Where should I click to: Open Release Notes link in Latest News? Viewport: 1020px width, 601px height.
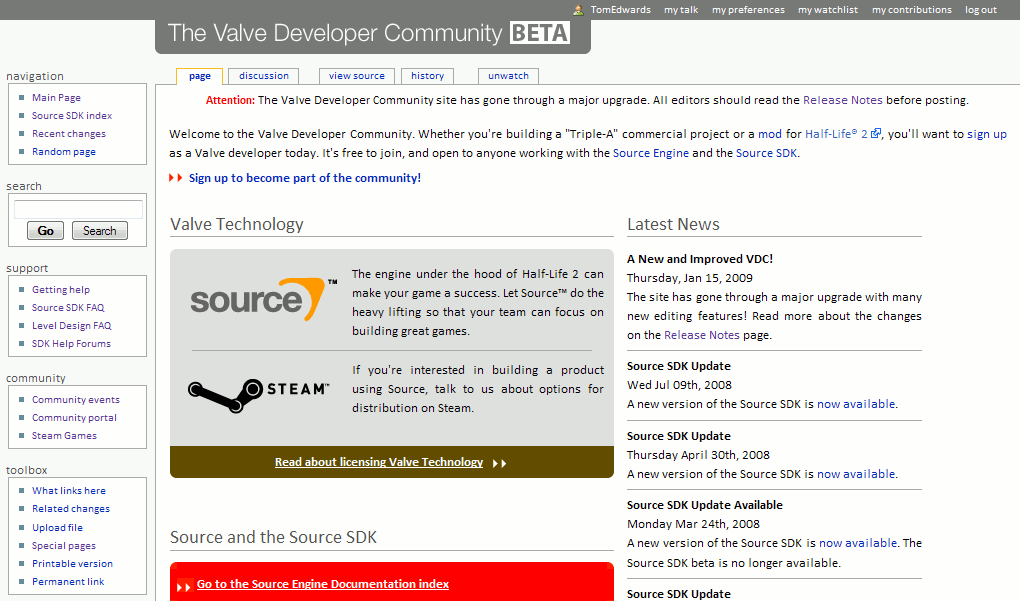[x=701, y=335]
